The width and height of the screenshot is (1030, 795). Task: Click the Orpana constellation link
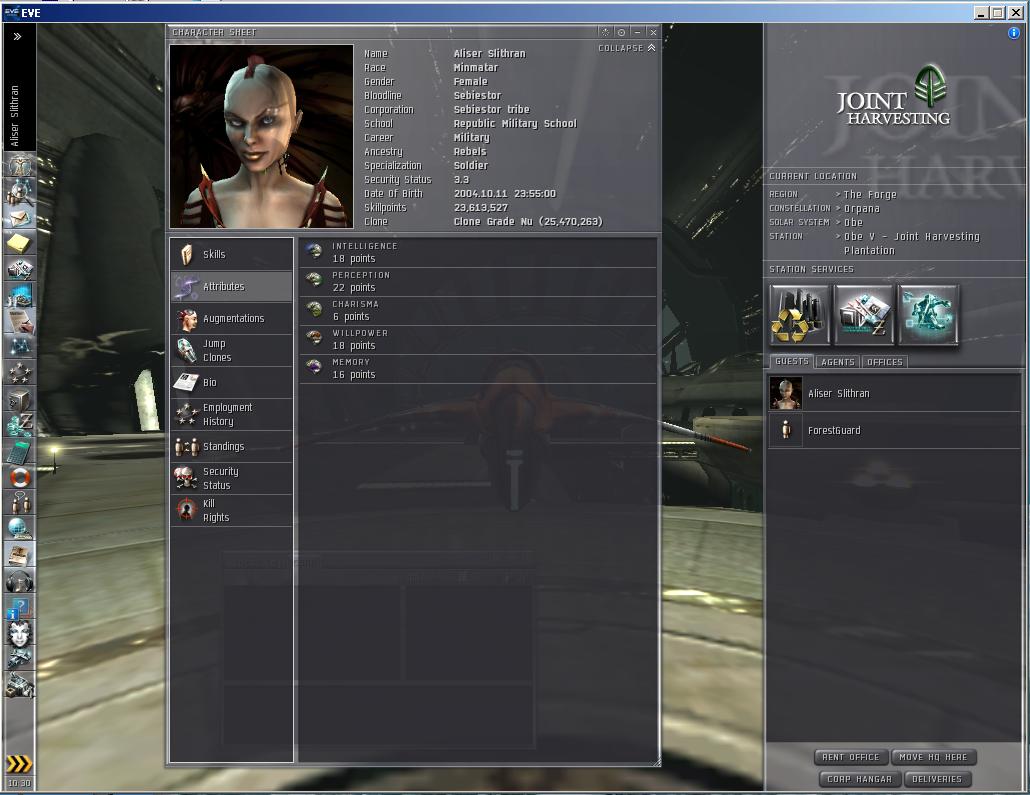pos(861,208)
